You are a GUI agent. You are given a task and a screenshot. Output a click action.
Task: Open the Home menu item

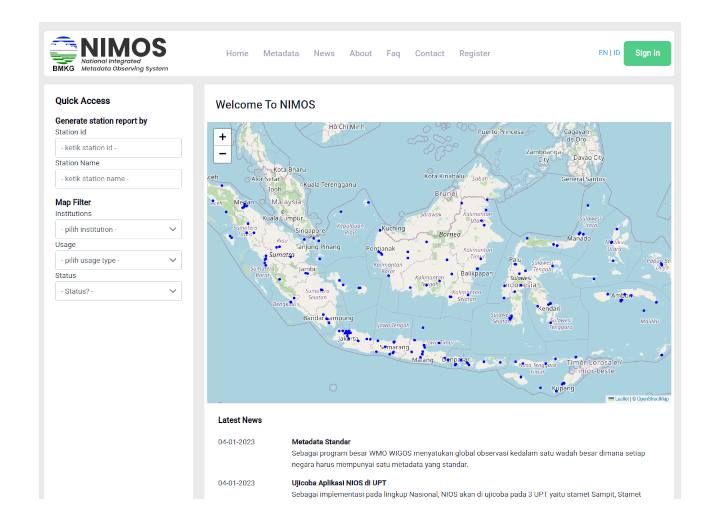click(237, 54)
